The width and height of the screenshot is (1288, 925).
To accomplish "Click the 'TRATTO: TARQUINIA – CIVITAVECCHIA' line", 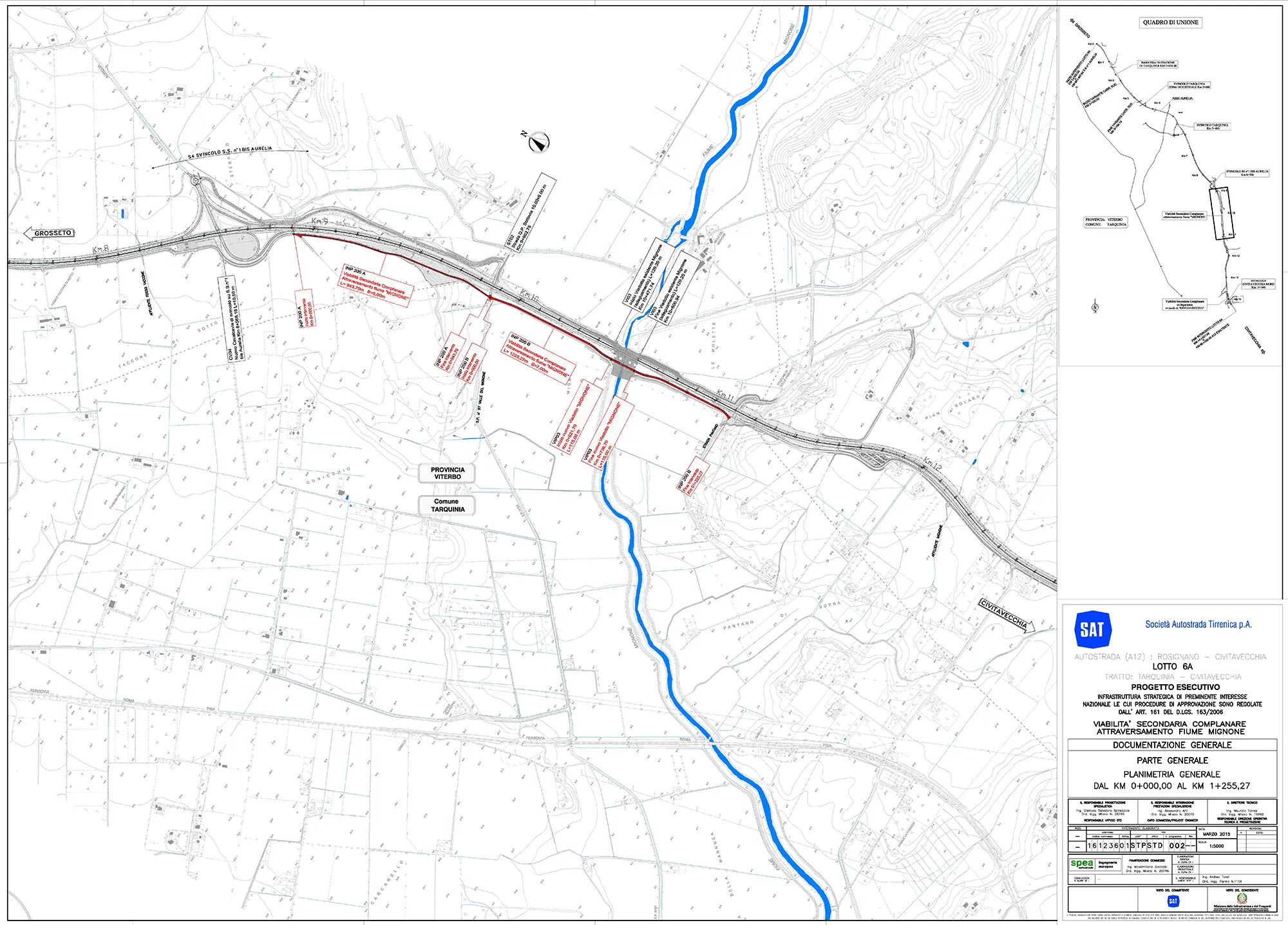I will coord(1173,677).
